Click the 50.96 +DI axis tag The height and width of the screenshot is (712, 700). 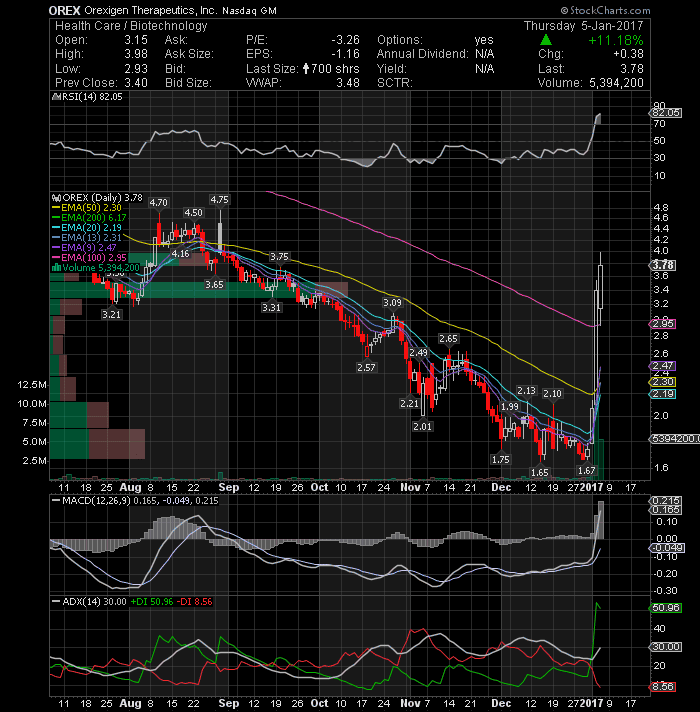click(665, 608)
